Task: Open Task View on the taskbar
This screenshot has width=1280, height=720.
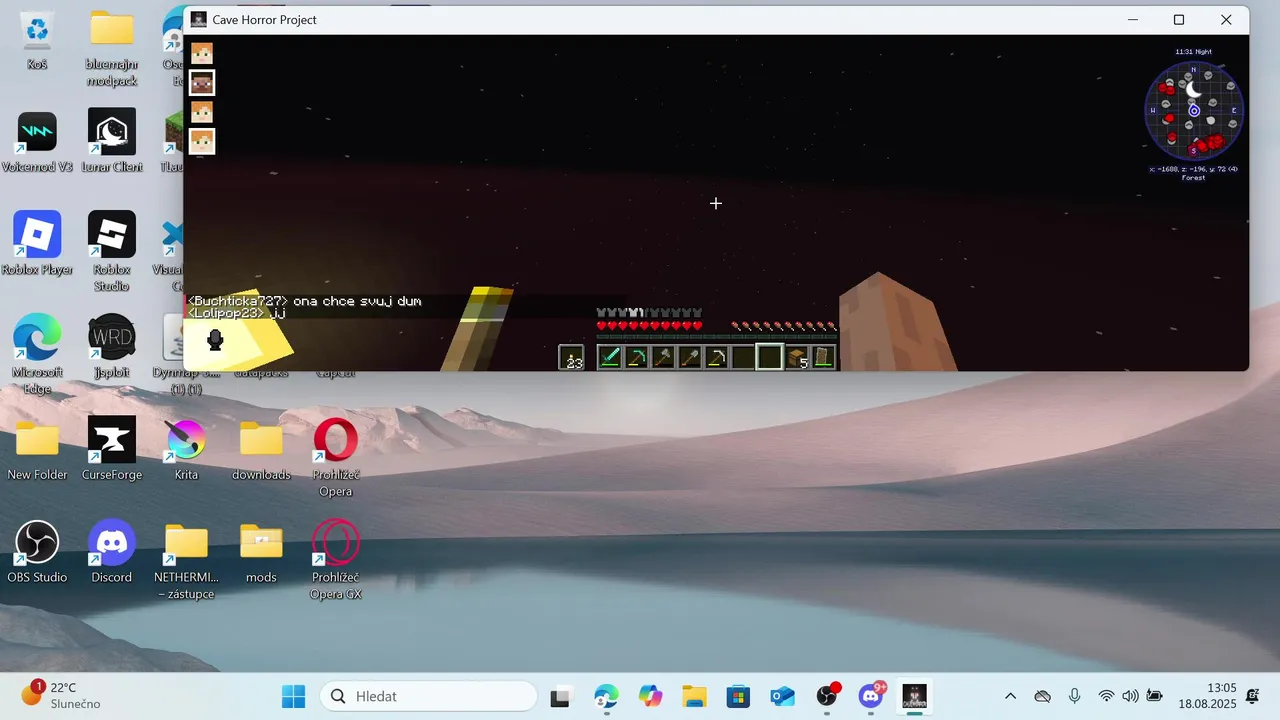Action: coord(560,696)
